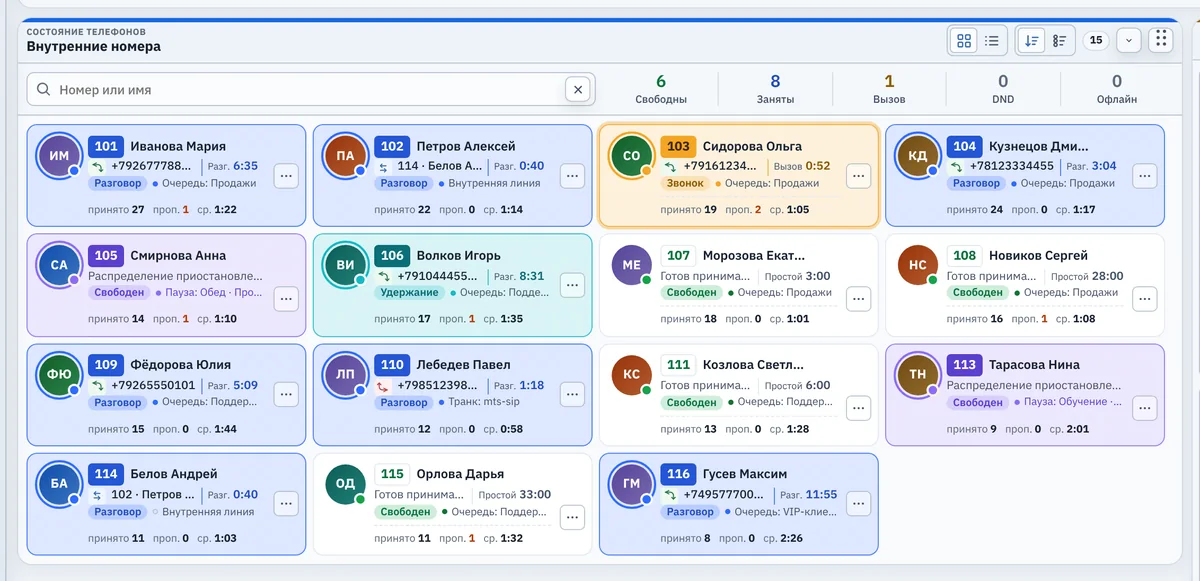Open the more menu on Сидорова Ольга's card
The image size is (1200, 581).
click(x=858, y=175)
